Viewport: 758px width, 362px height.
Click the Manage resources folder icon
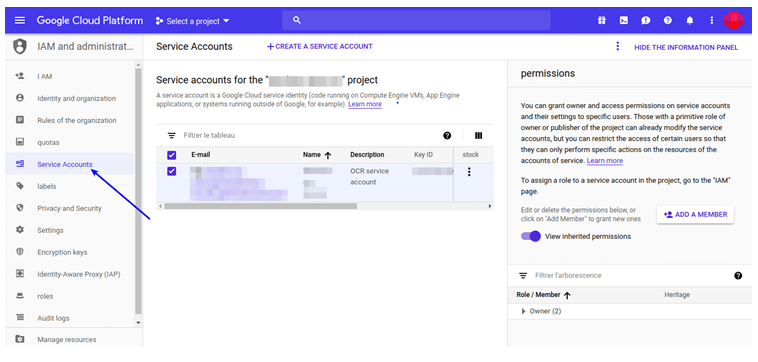pyautogui.click(x=20, y=339)
